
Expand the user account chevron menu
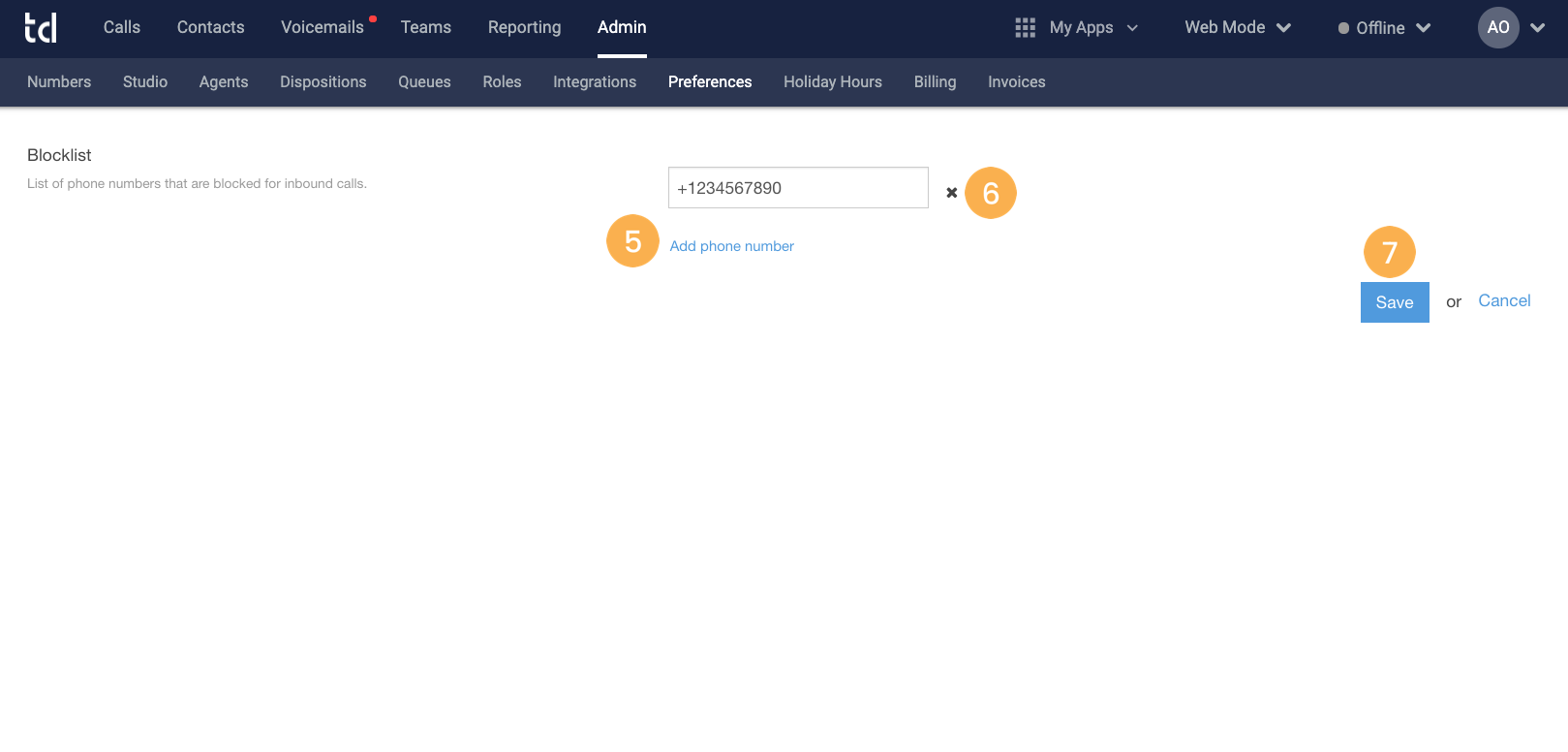point(1537,28)
